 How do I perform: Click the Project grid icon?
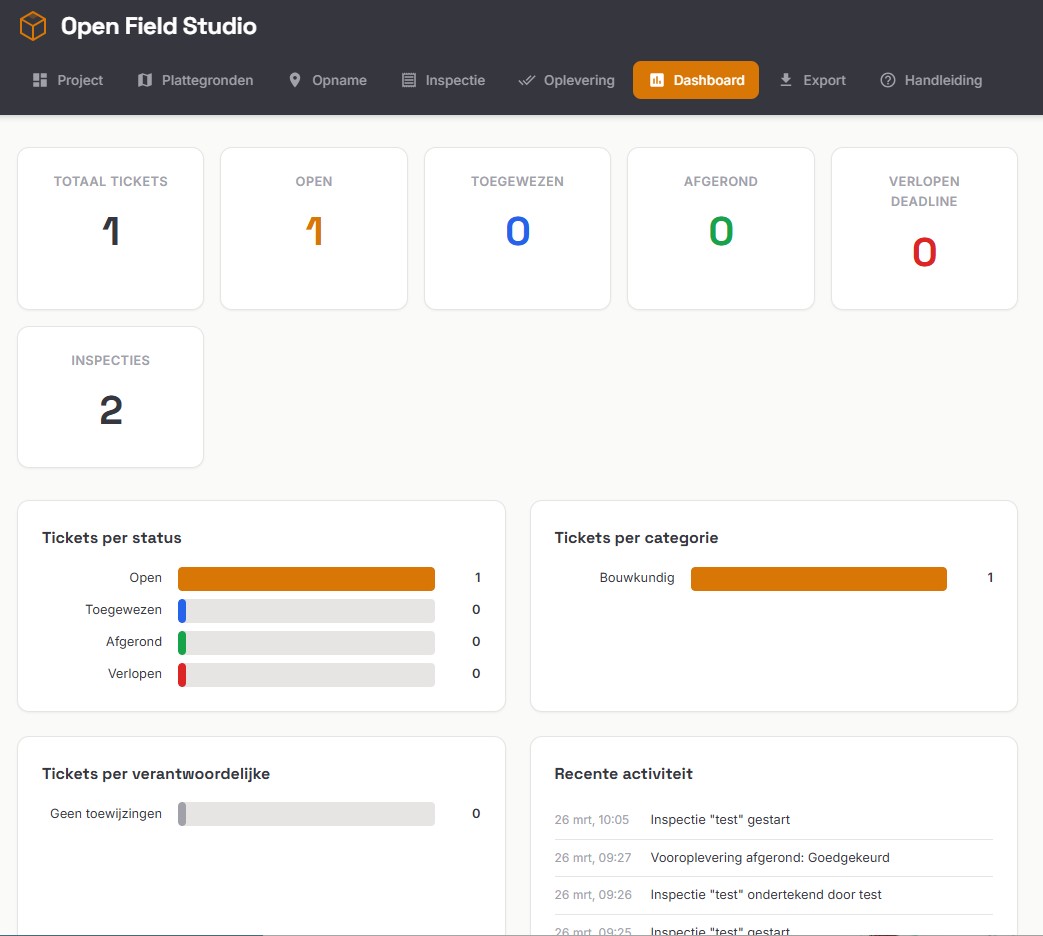tap(40, 80)
